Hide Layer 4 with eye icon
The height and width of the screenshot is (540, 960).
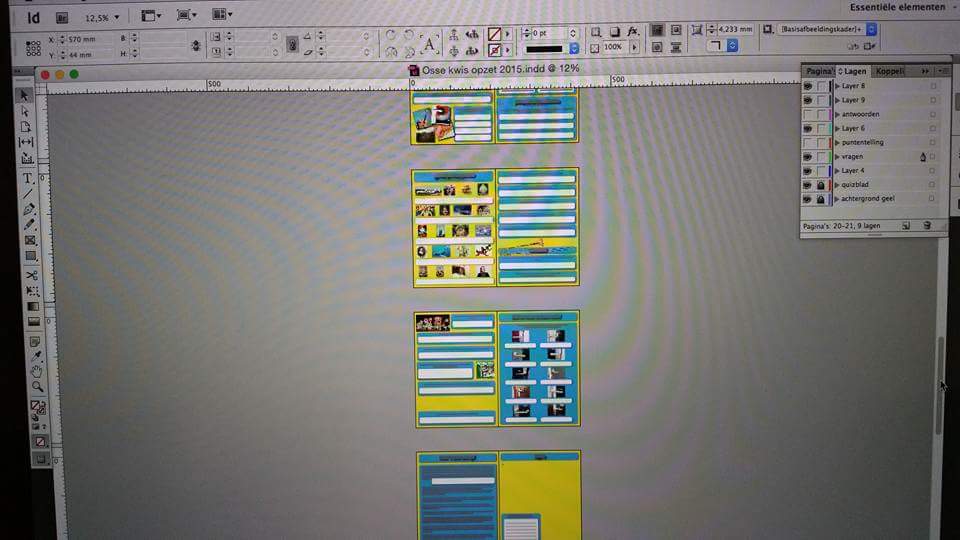pyautogui.click(x=808, y=171)
